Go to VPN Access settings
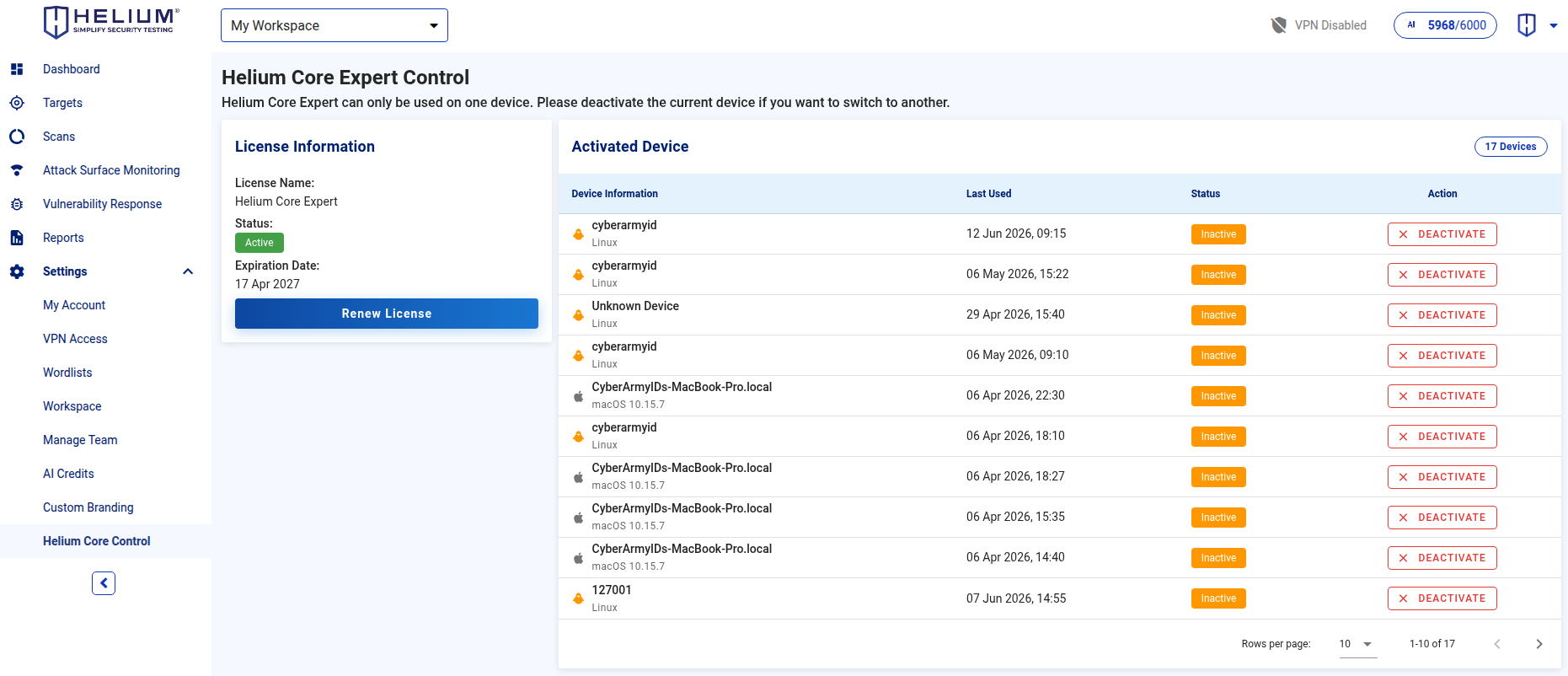The width and height of the screenshot is (1568, 676). tap(75, 339)
